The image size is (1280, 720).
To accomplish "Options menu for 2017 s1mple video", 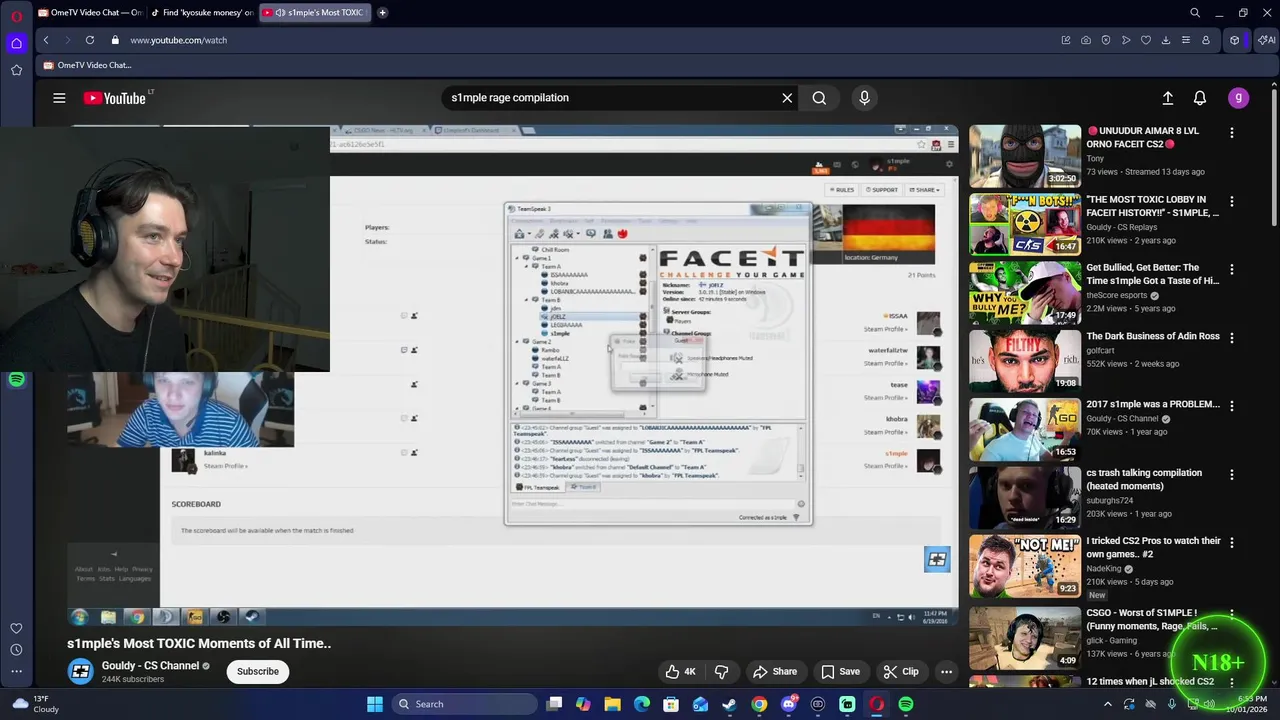I will pyautogui.click(x=1232, y=406).
